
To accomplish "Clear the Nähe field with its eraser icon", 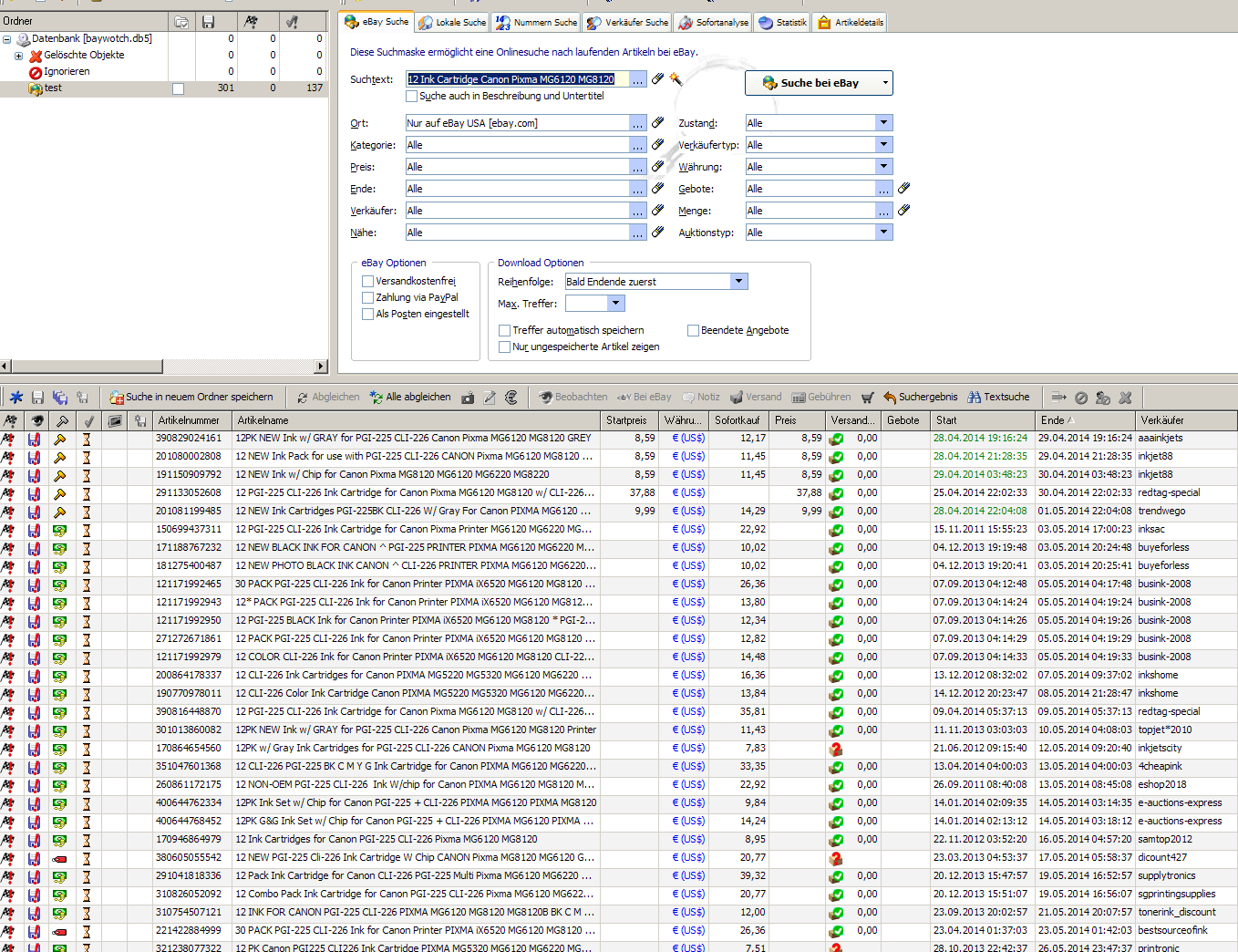I will (657, 233).
